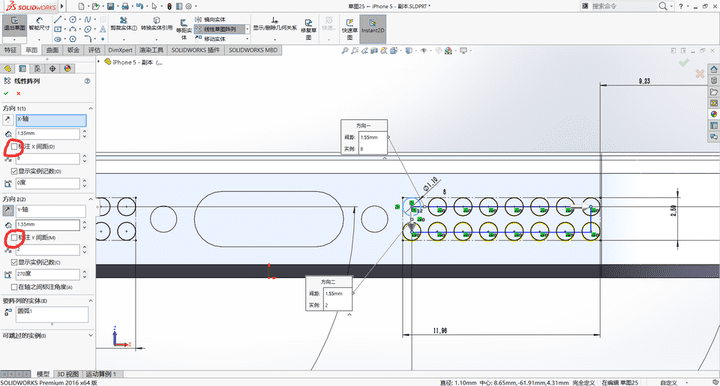The image size is (720, 386).
Task: Click the Rebuild traffic-light icon
Action: click(169, 6)
